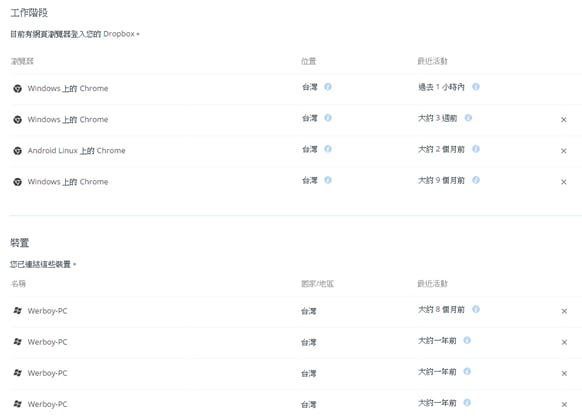The height and width of the screenshot is (418, 582).
Task: Click the 裝置 section heading
Action: pos(20,243)
